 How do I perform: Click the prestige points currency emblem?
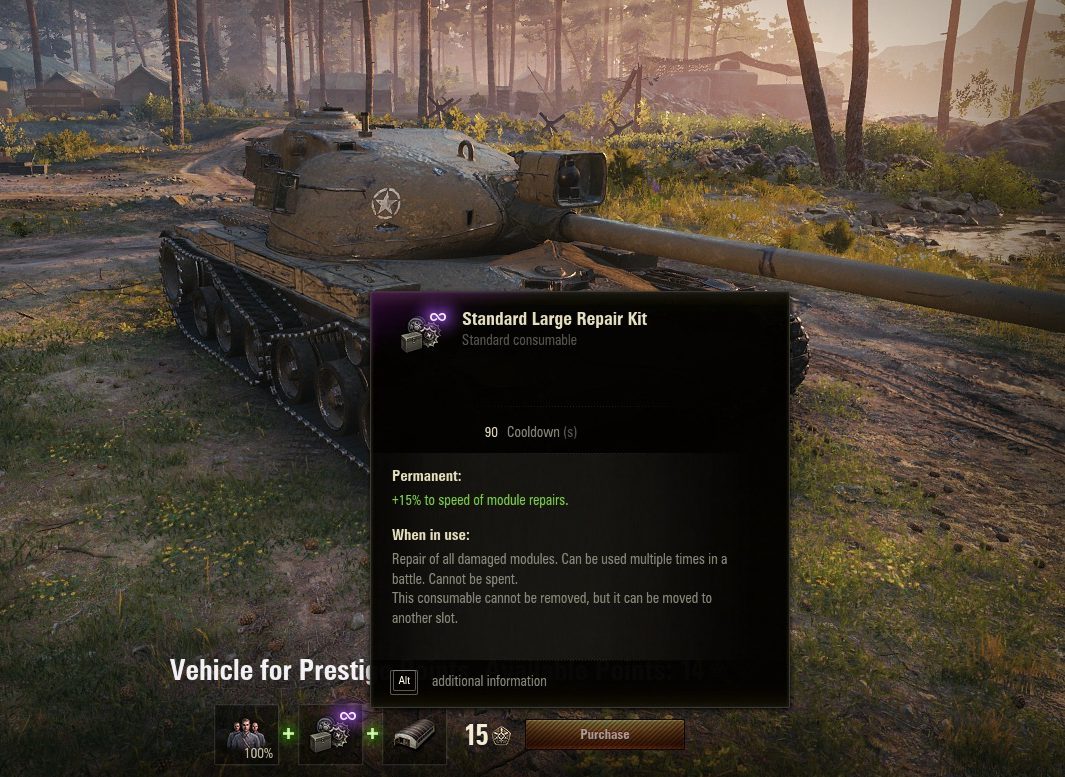tap(501, 735)
